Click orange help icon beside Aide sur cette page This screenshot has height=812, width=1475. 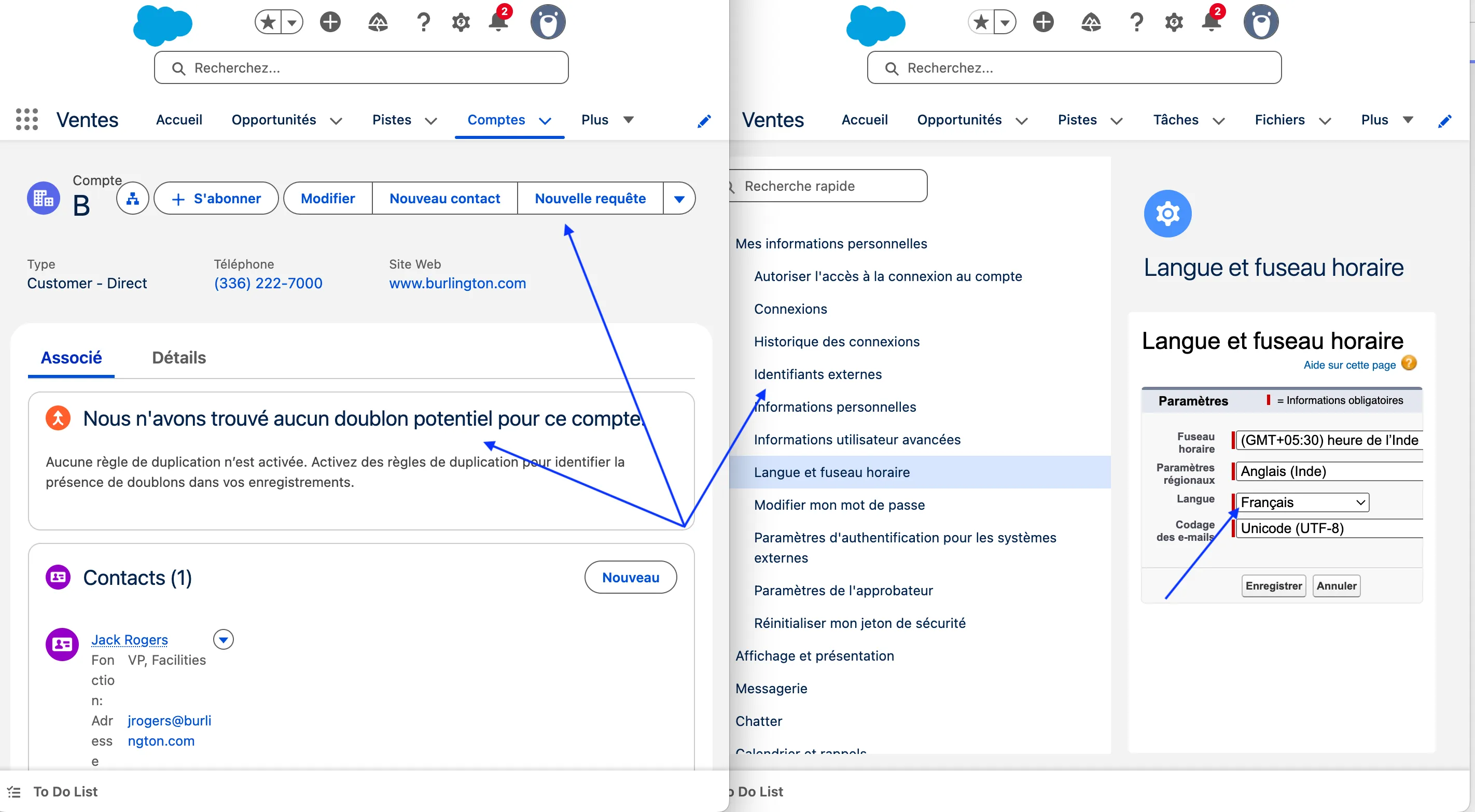pos(1409,363)
